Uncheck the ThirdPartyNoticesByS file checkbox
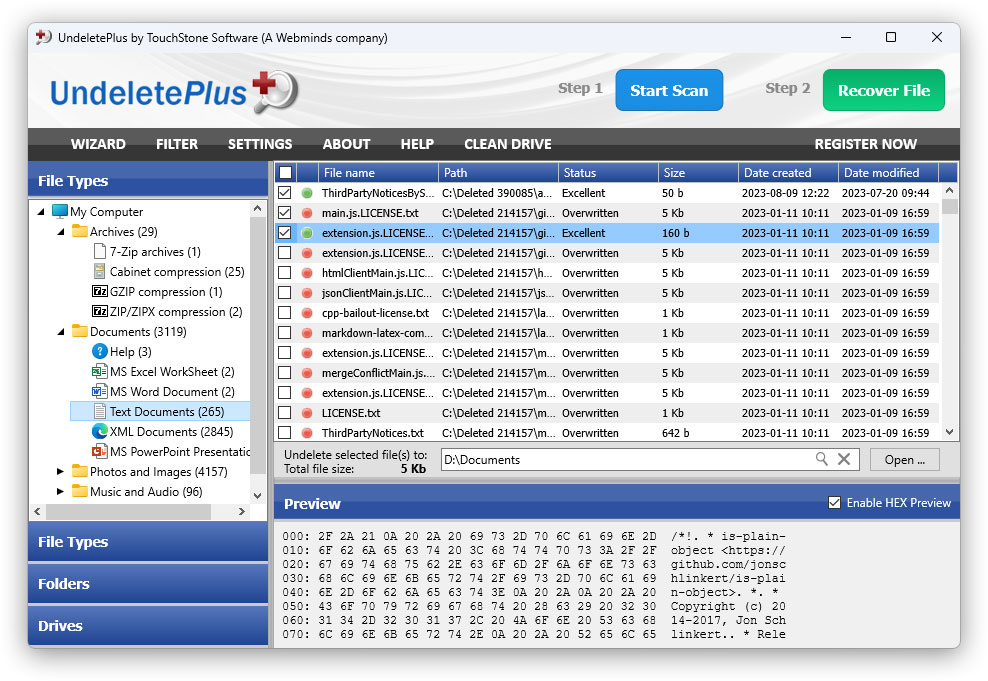The height and width of the screenshot is (681, 988). [x=285, y=193]
